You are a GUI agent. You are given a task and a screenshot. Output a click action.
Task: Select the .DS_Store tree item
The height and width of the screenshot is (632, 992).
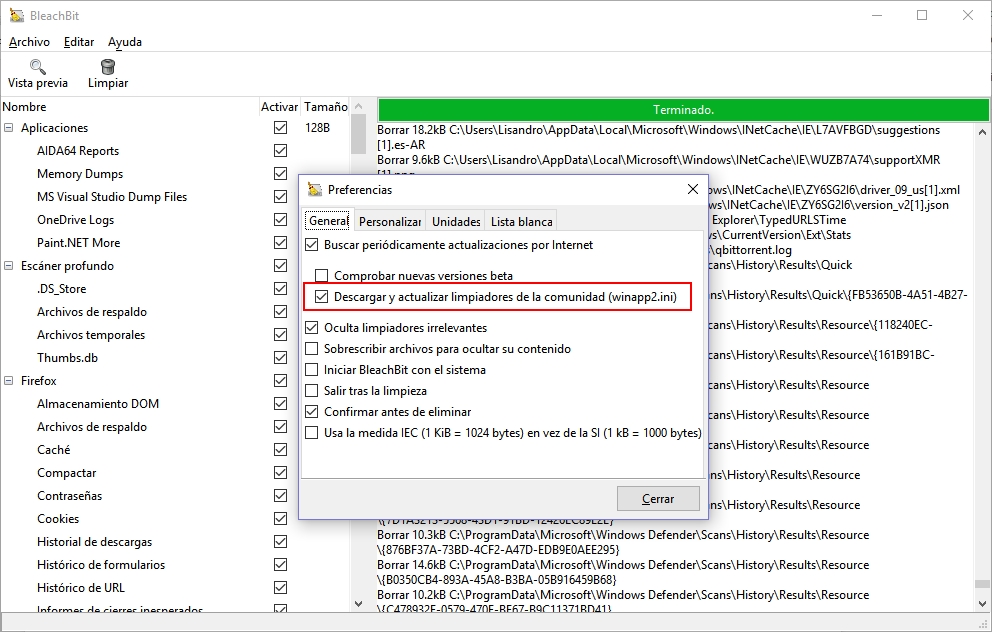click(61, 288)
